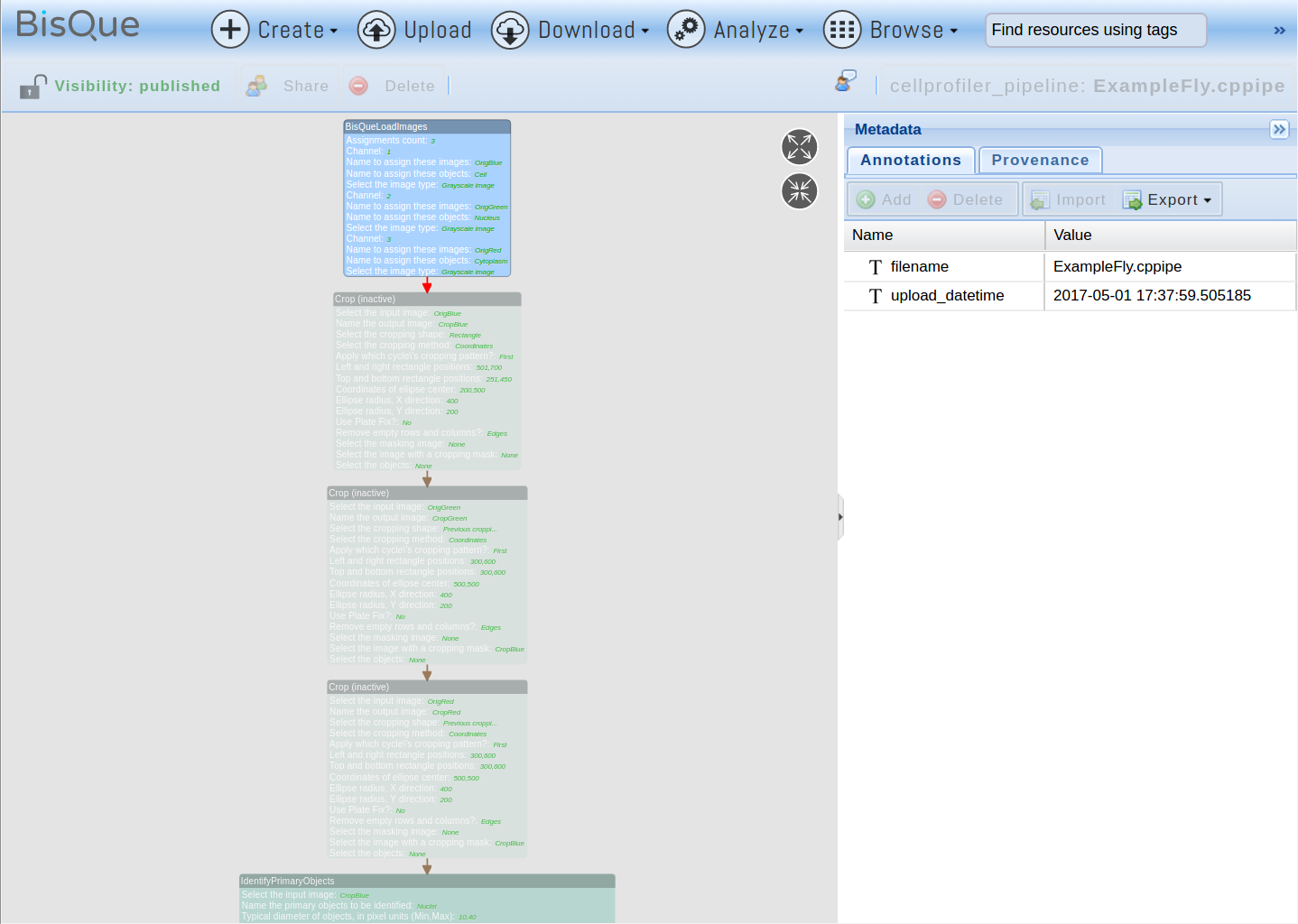Open the Analyze menu

pyautogui.click(x=736, y=30)
